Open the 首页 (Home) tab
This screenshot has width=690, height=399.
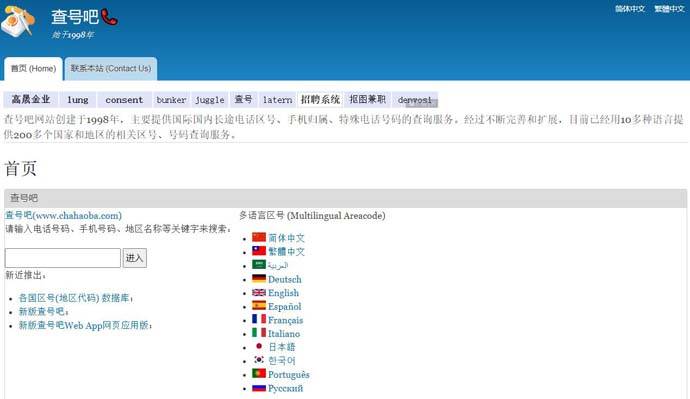click(33, 69)
